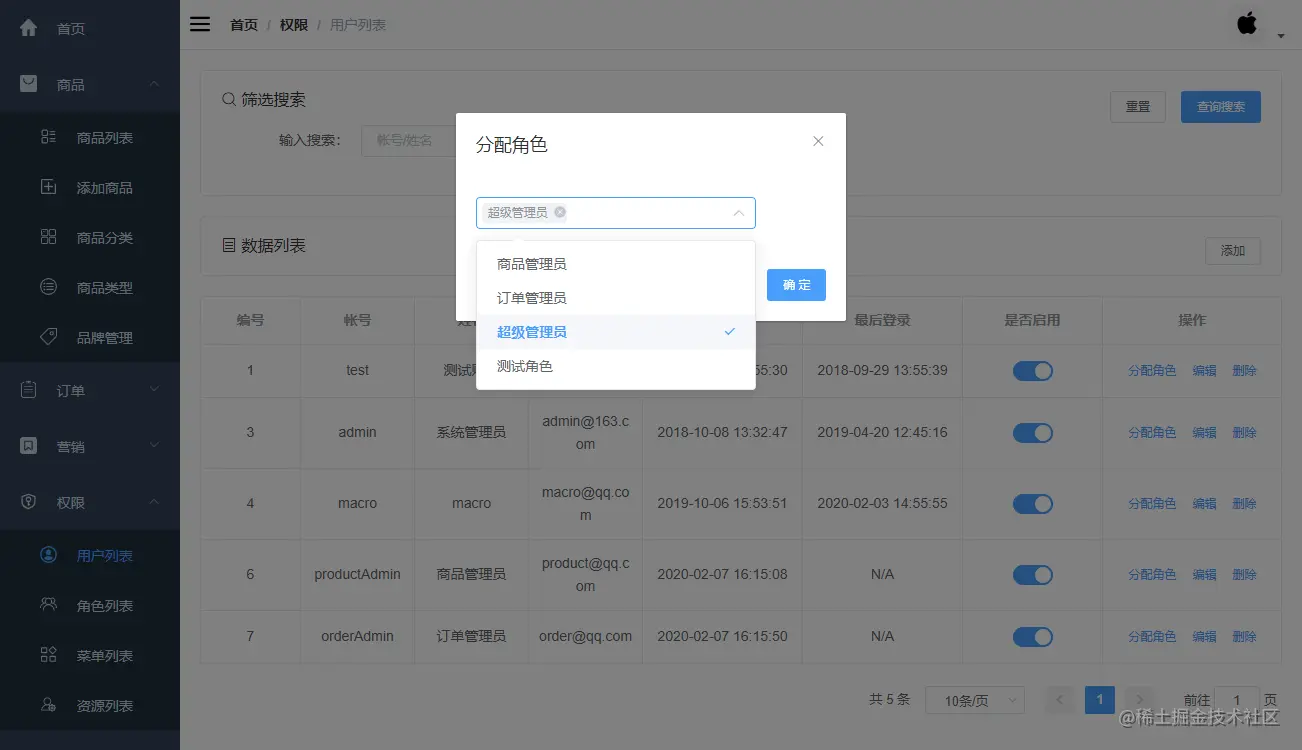Screen dimensions: 1302x750
Task: Expand the 订单 sidebar submenu
Action: (90, 390)
